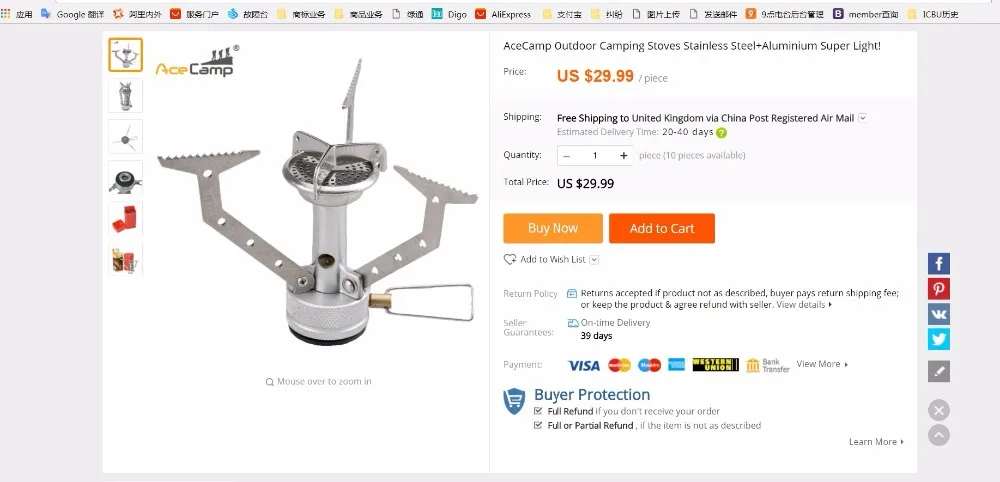This screenshot has height=482, width=1000.
Task: Decrease quantity with the minus button
Action: pyautogui.click(x=566, y=156)
